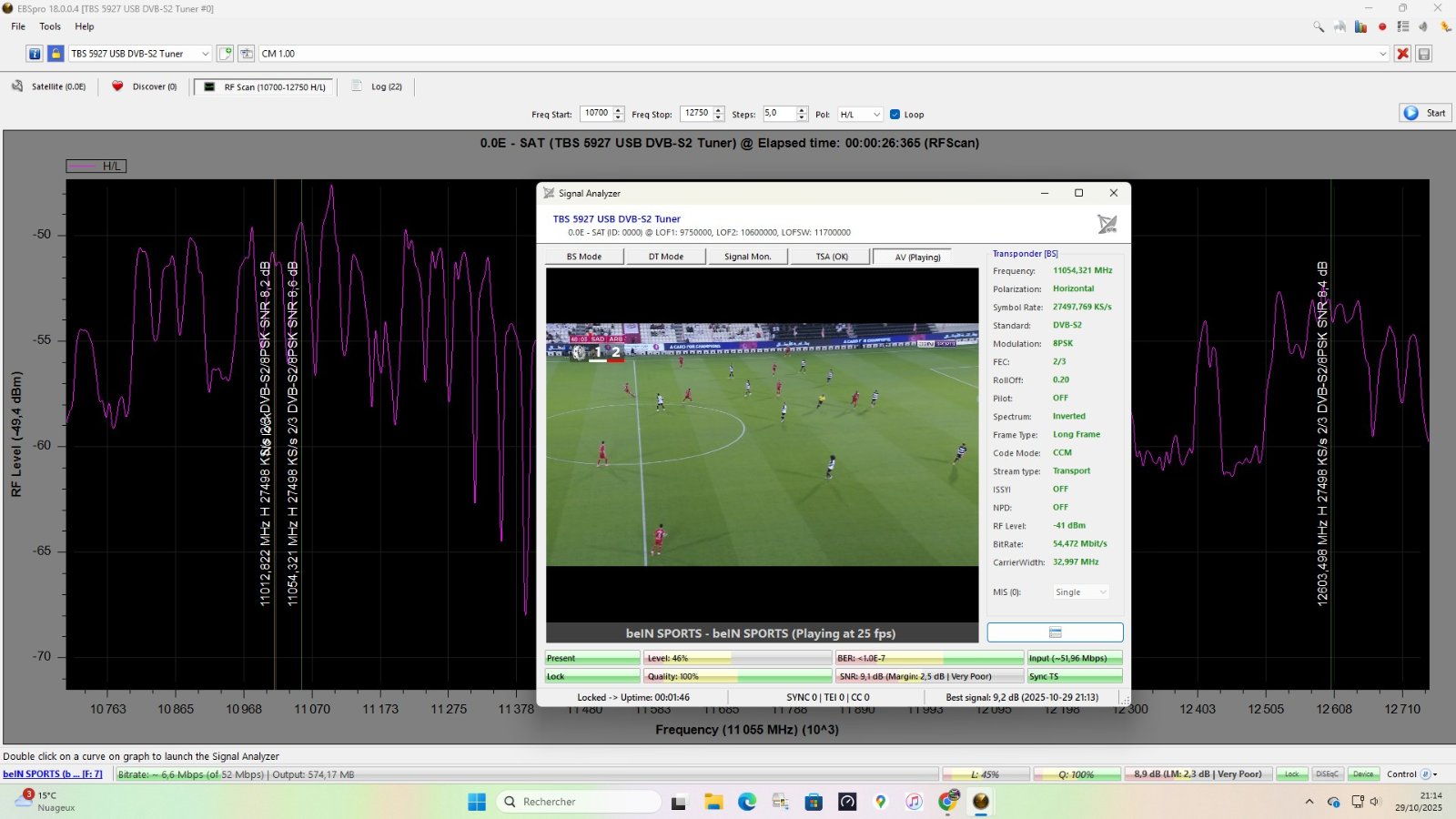1456x819 pixels.
Task: Click the speaker audio icon
Action: [1423, 26]
